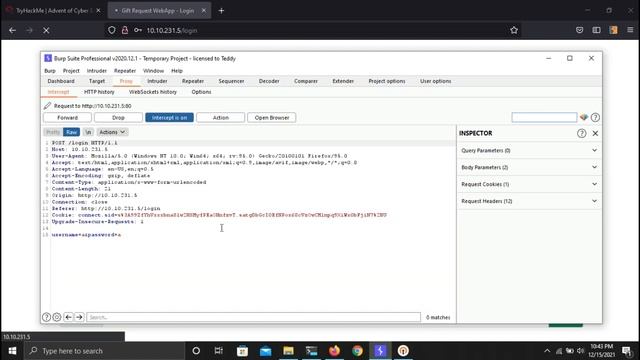640x360 pixels.
Task: Open the Repeater menu
Action: coord(125,71)
